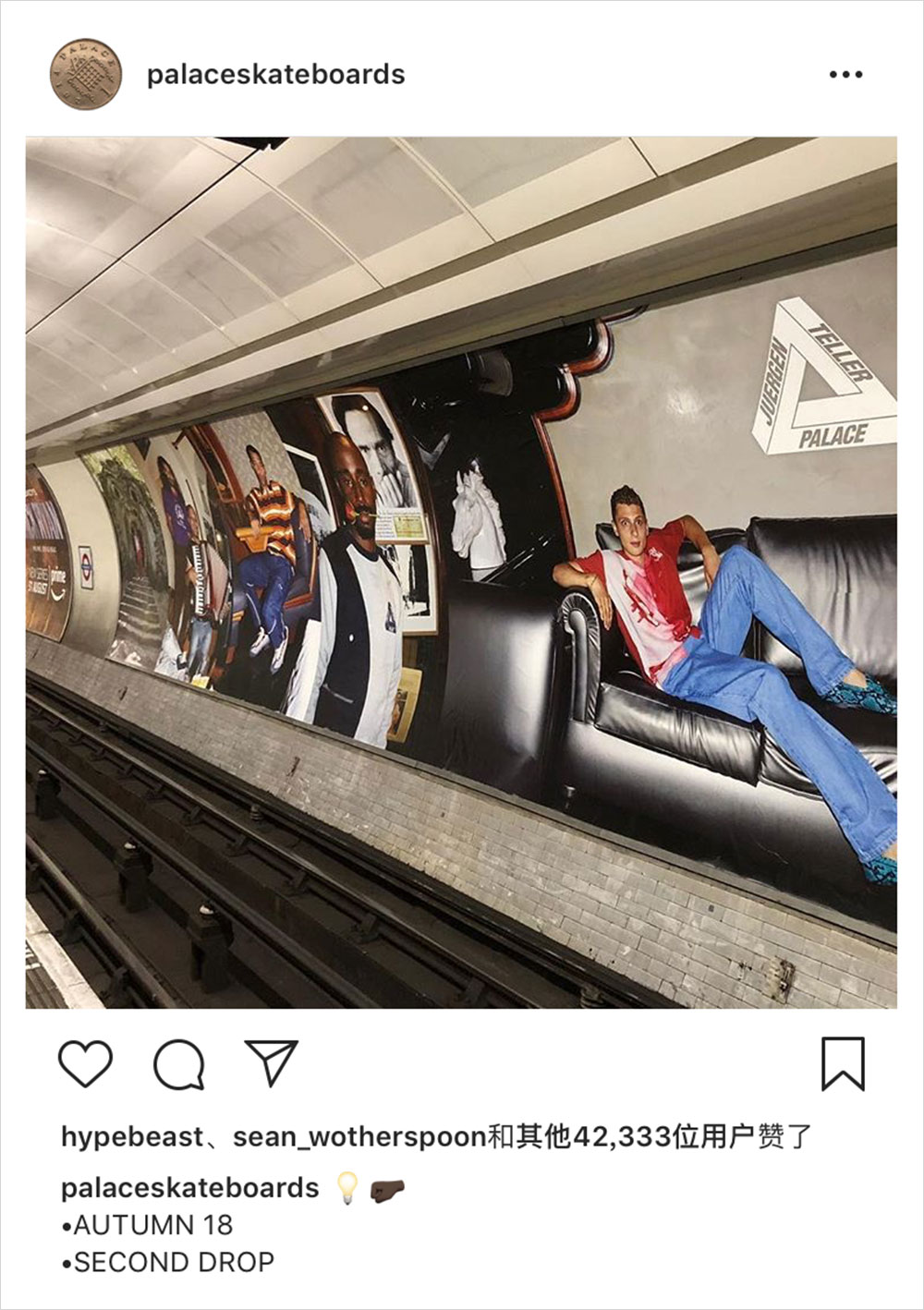This screenshot has width=924, height=1310.
Task: View hypebeast profile from likes line
Action: pos(131,1137)
